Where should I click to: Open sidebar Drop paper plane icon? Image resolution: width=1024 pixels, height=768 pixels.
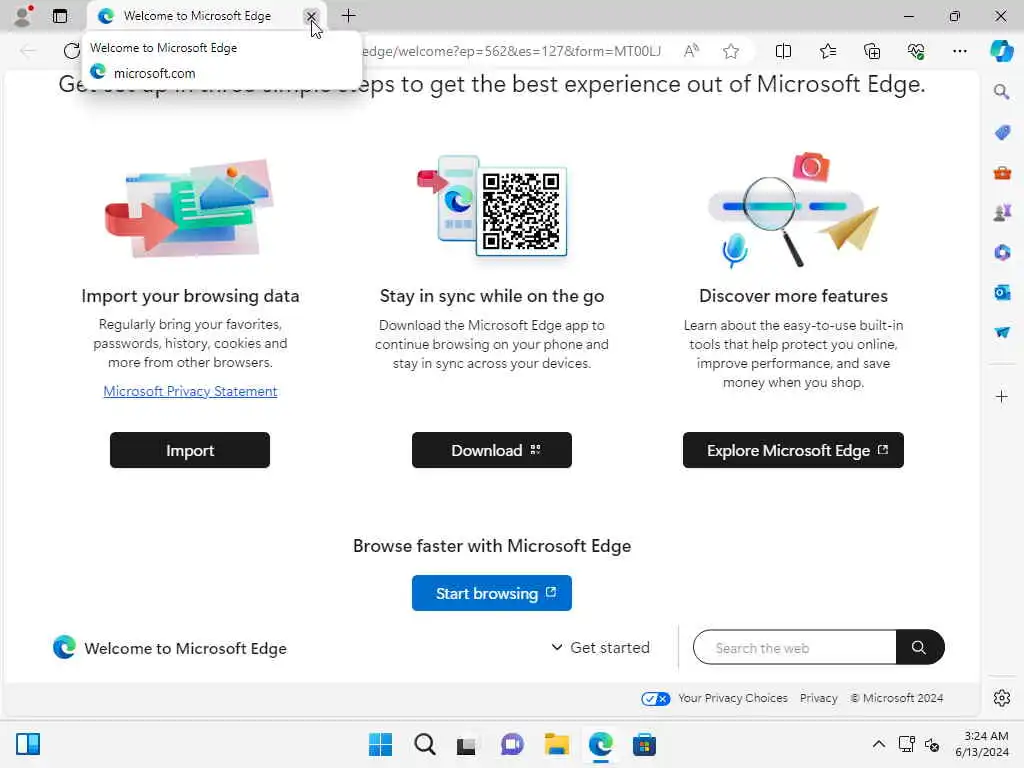click(x=1002, y=332)
